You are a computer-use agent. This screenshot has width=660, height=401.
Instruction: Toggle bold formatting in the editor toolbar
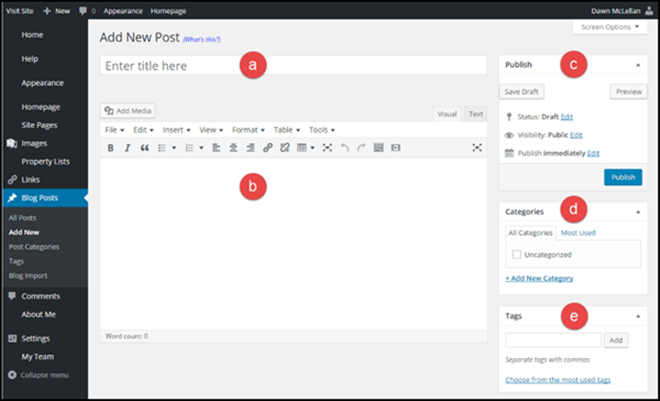110,148
